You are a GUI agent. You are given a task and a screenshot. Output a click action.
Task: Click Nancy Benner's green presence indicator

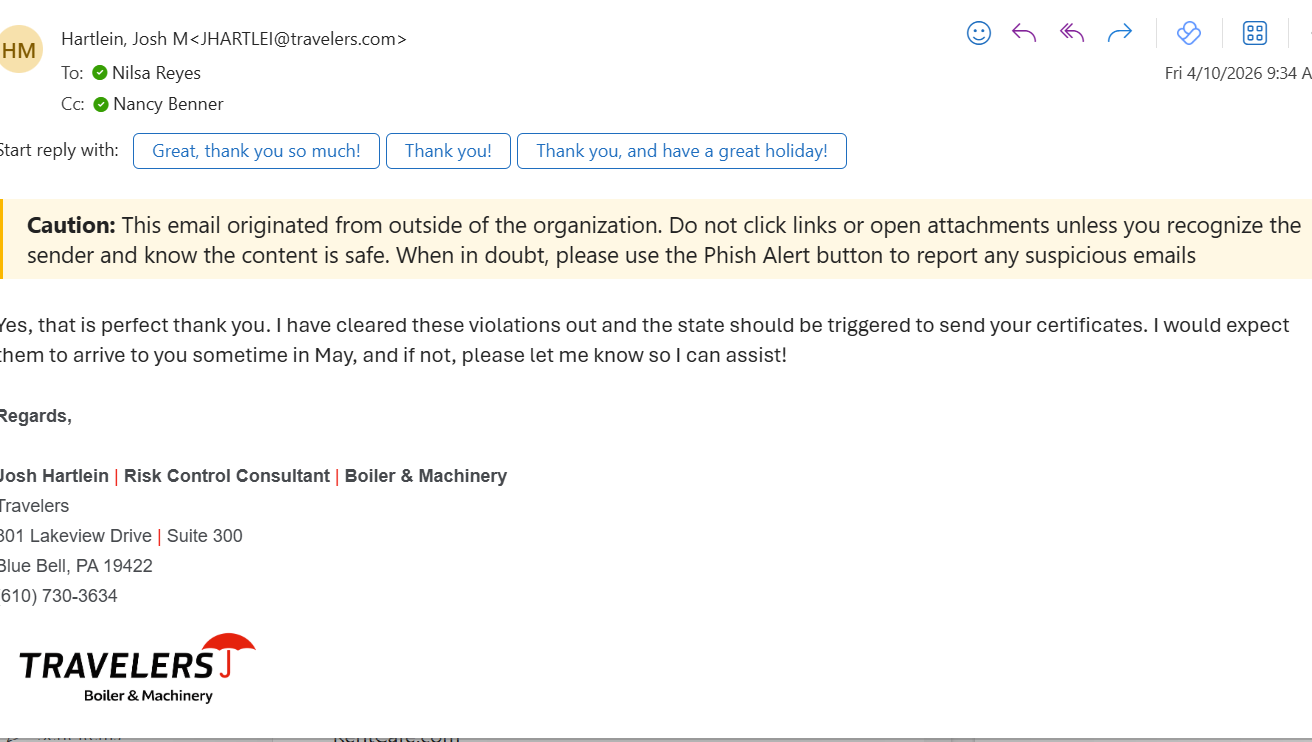point(101,104)
